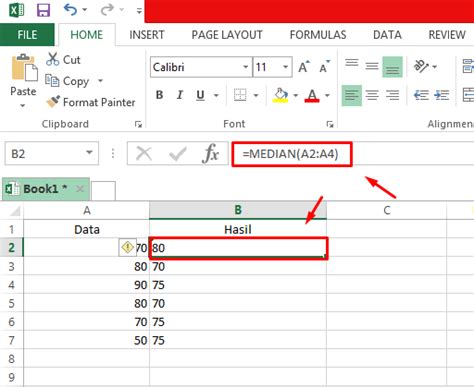Redo the last undone action
The width and height of the screenshot is (474, 387).
tap(107, 10)
